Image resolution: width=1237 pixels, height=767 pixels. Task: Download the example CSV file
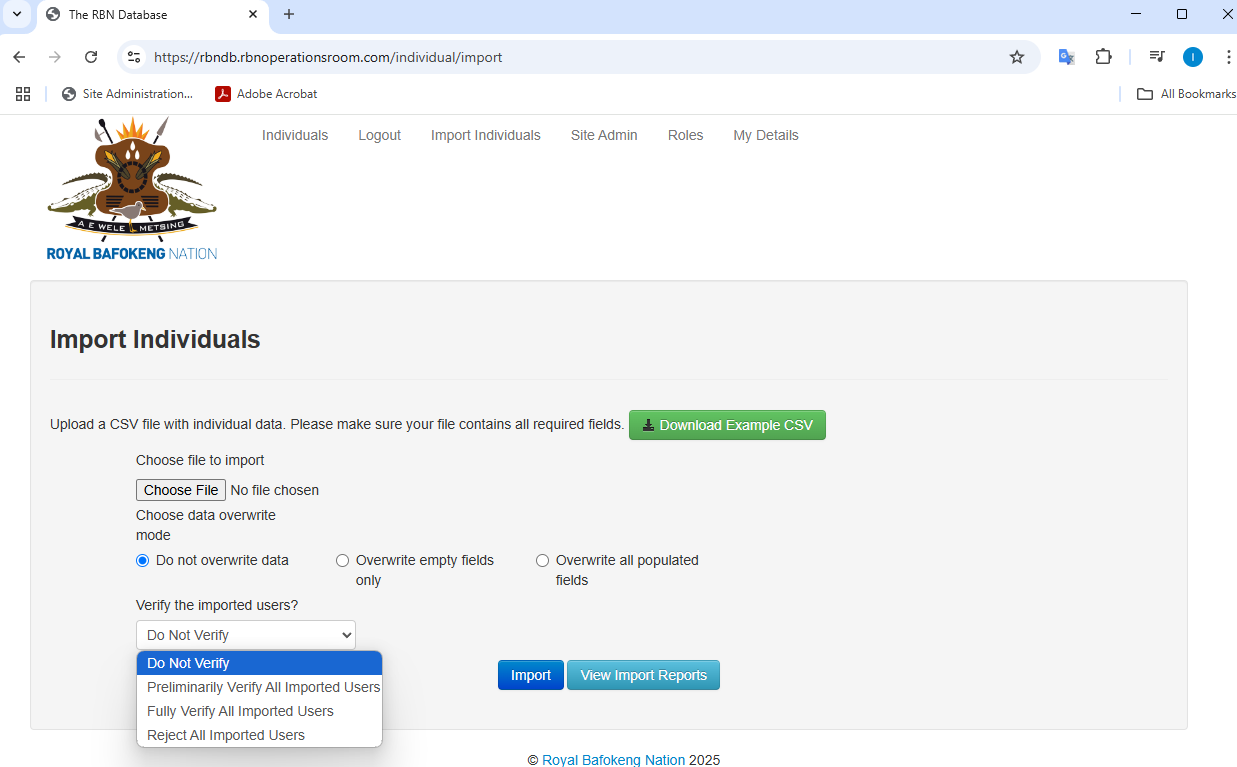(727, 425)
